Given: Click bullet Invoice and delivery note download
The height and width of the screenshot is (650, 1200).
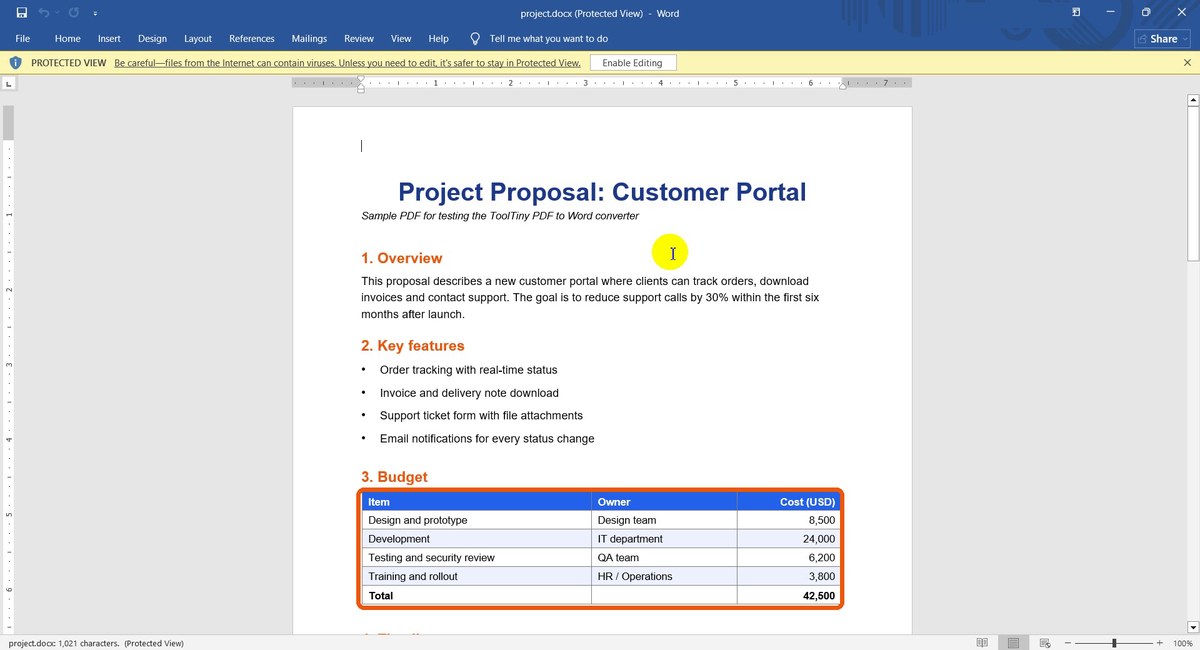Looking at the screenshot, I should point(469,393).
